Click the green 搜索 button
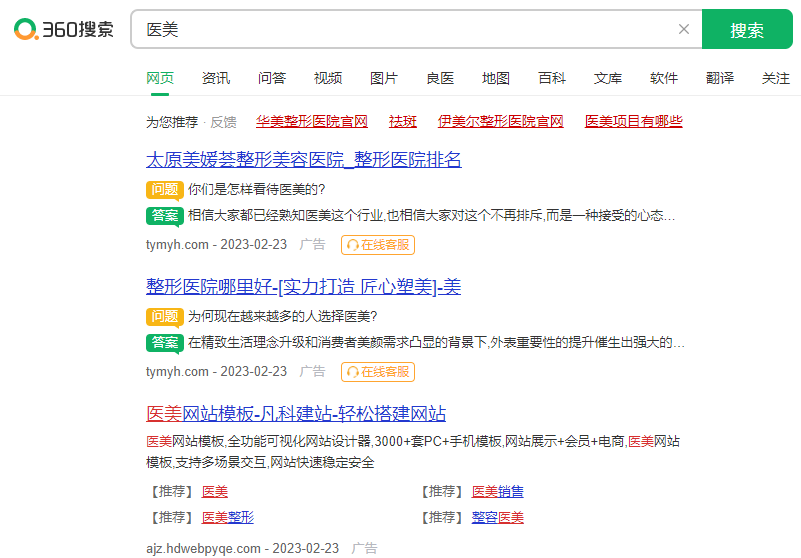 tap(747, 29)
